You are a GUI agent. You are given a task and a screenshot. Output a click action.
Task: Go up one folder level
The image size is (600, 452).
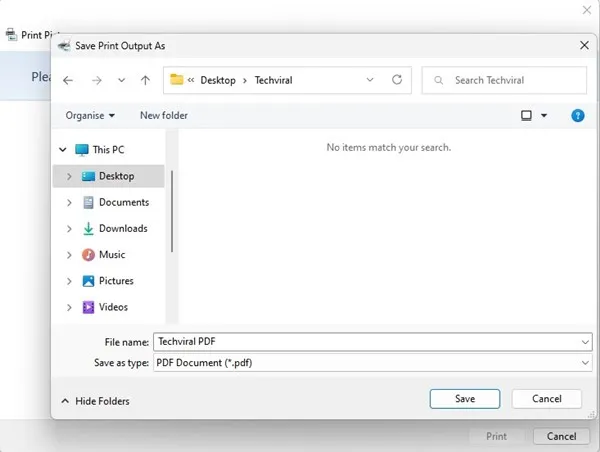click(x=145, y=80)
